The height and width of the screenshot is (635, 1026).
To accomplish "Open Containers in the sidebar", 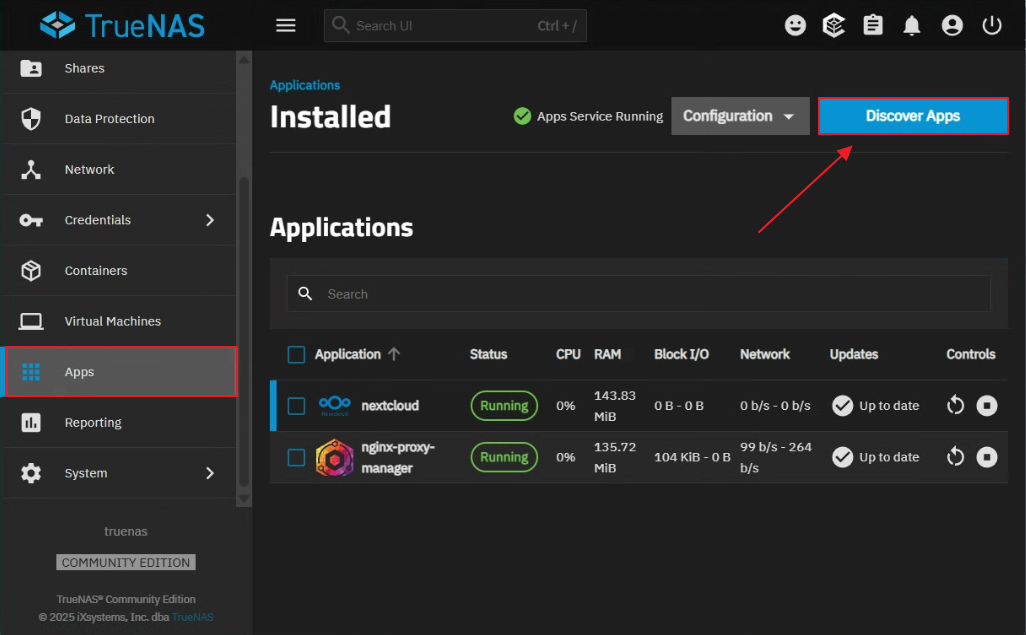I will pyautogui.click(x=118, y=270).
